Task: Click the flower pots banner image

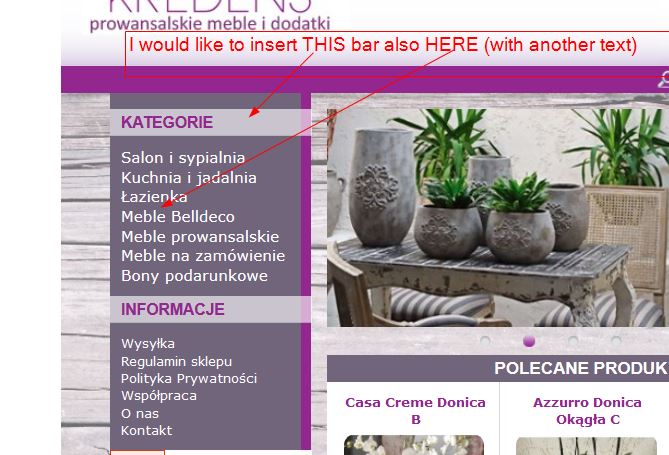Action: pyautogui.click(x=498, y=218)
